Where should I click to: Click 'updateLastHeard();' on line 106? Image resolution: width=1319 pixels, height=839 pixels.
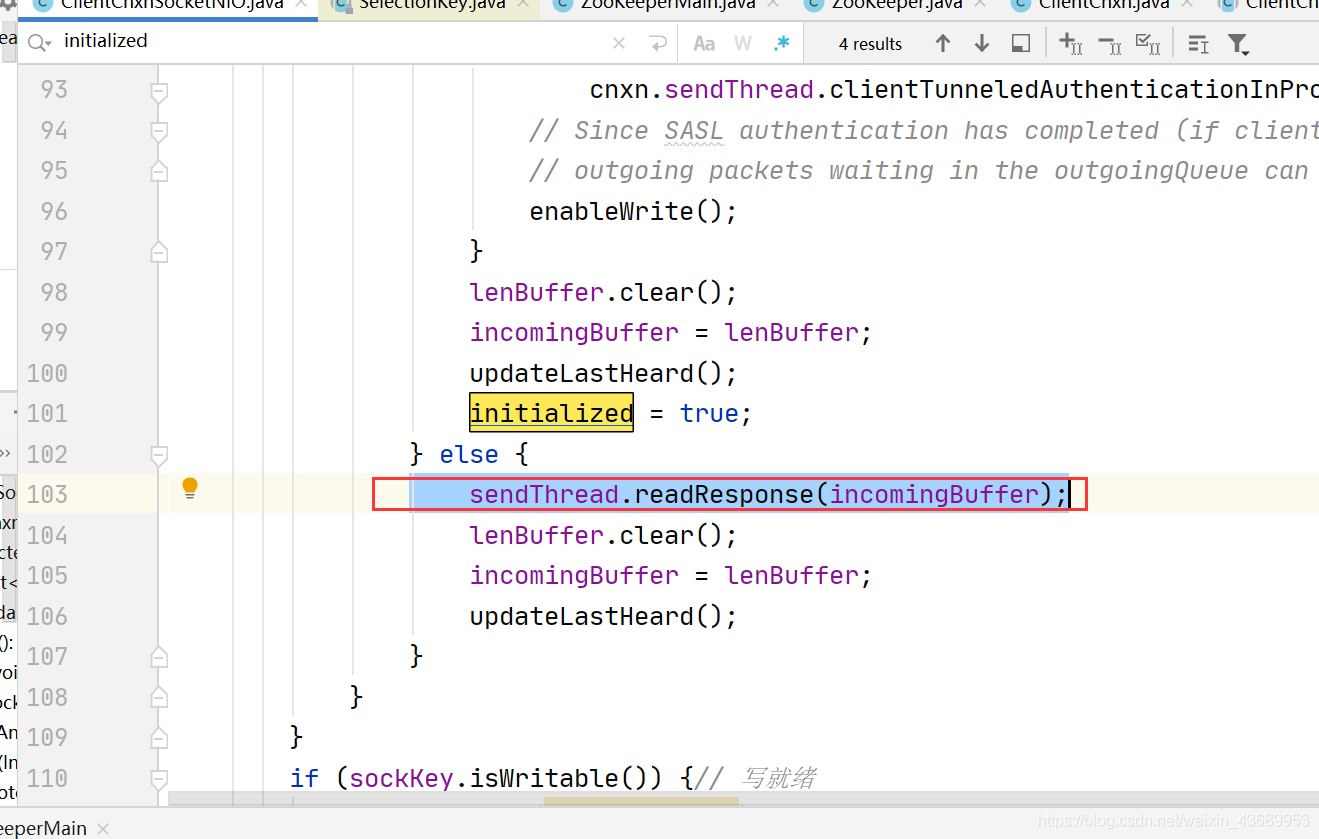click(x=603, y=616)
